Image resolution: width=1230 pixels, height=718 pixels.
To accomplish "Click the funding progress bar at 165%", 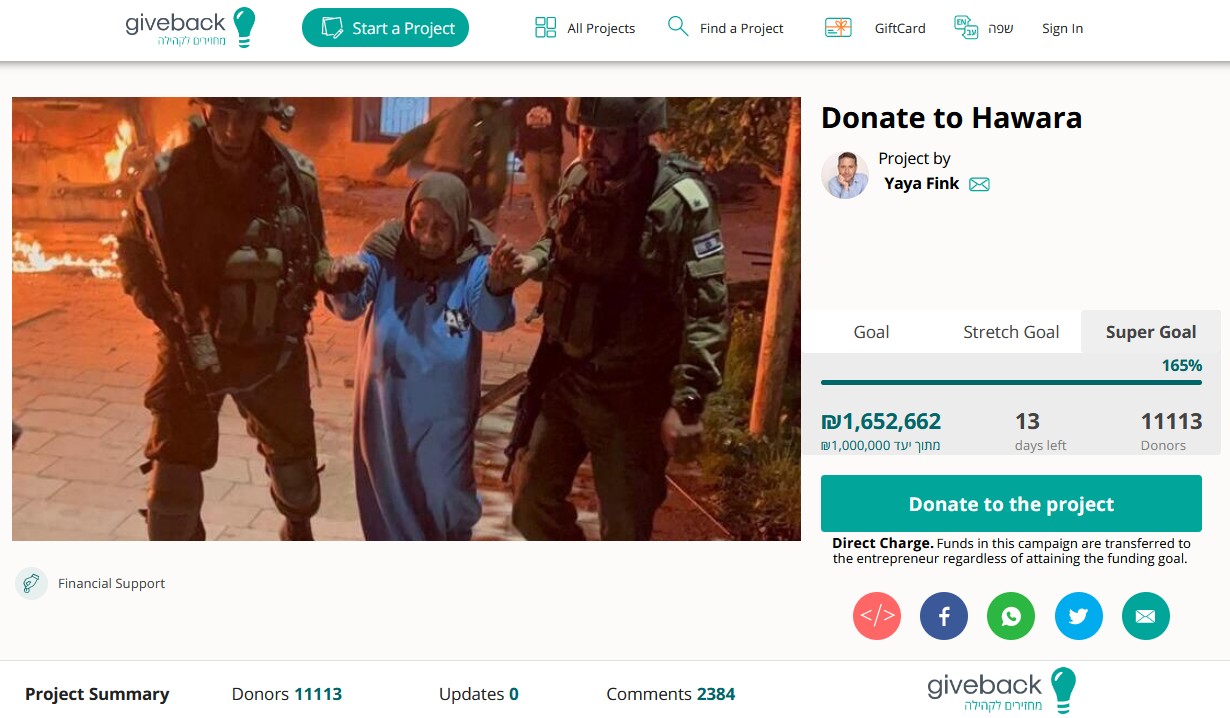I will pos(1011,382).
